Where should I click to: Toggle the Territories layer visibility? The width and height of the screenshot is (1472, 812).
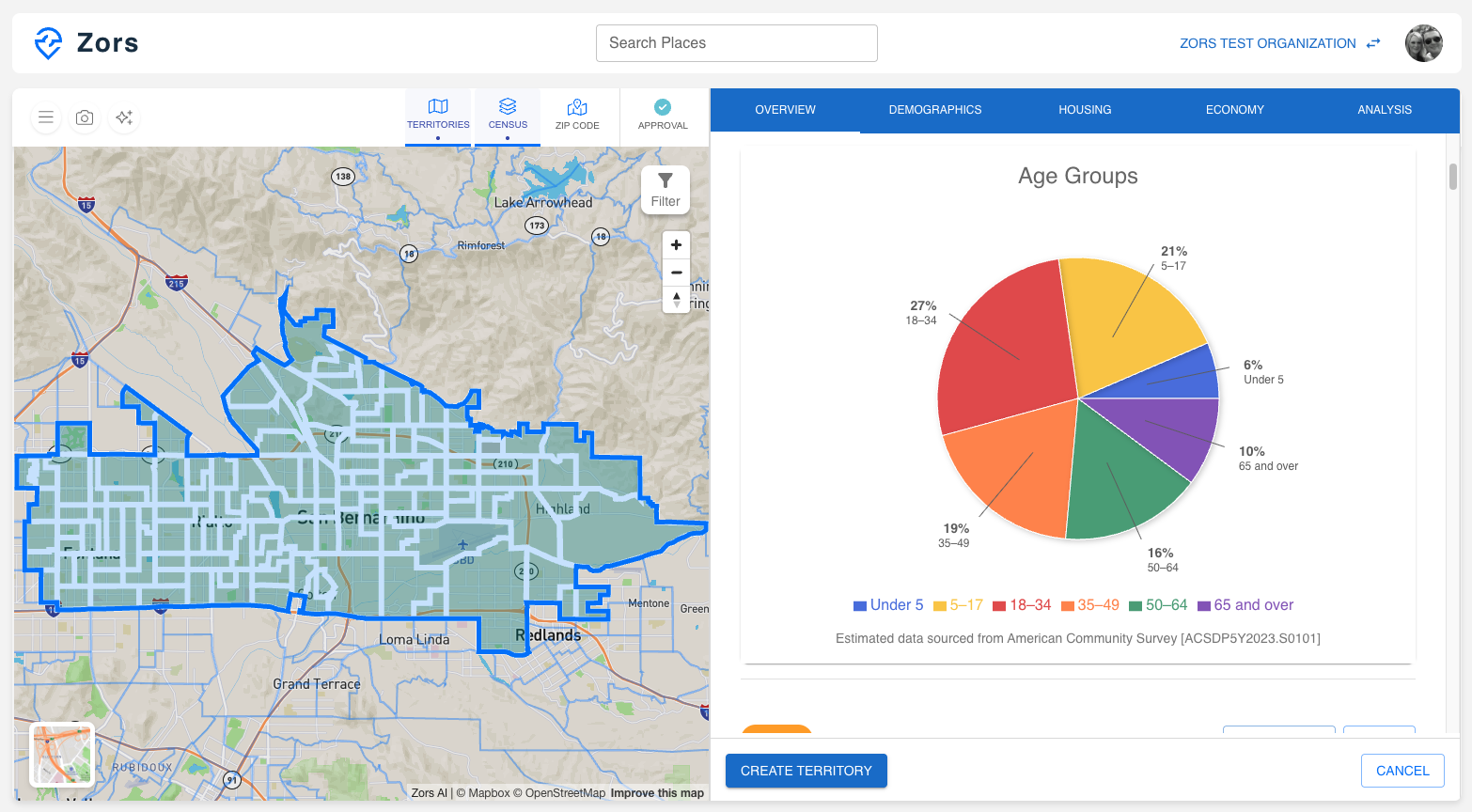[438, 138]
